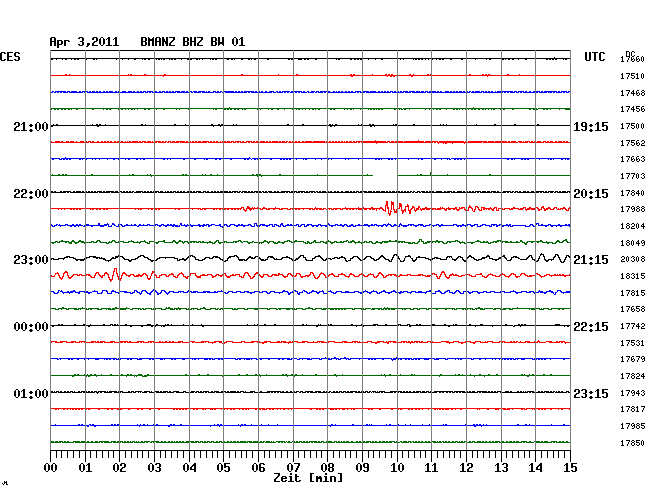650x494 pixels.
Task: Click the DC value "17815"
Action: pyautogui.click(x=633, y=293)
